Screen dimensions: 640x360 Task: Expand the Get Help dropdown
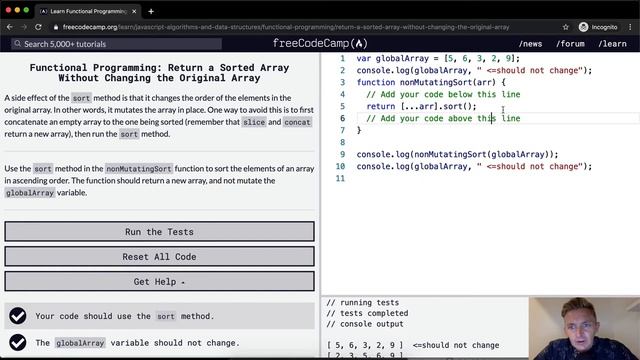click(x=160, y=281)
